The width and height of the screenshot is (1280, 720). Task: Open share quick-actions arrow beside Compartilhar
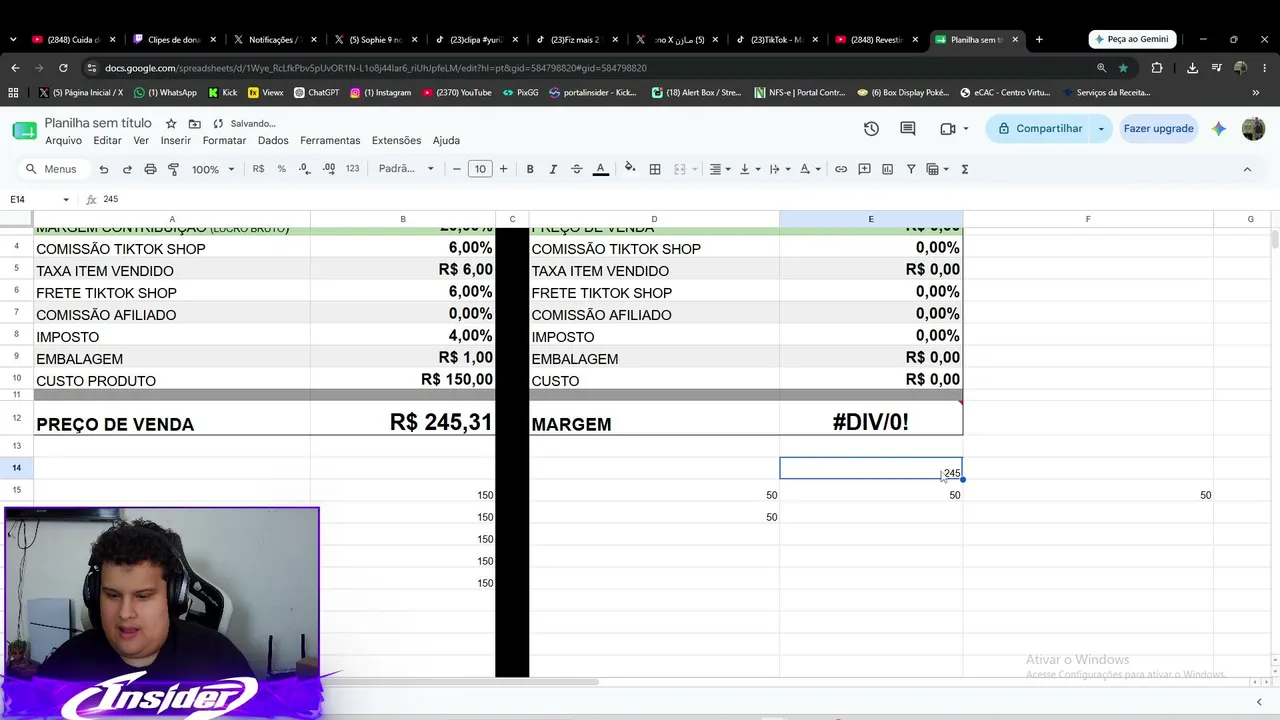(1101, 128)
